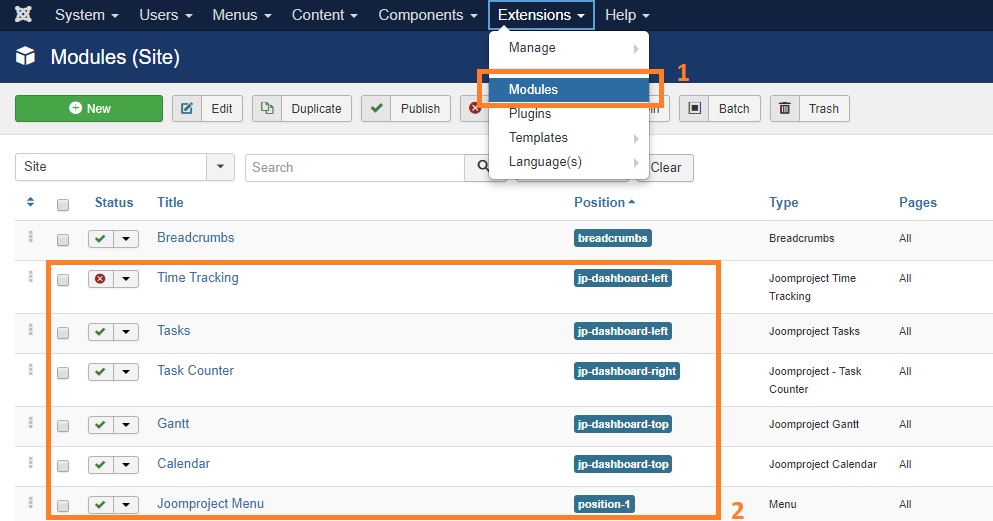The image size is (993, 521).
Task: Open status dropdown arrow for Time Tracking
Action: [126, 279]
